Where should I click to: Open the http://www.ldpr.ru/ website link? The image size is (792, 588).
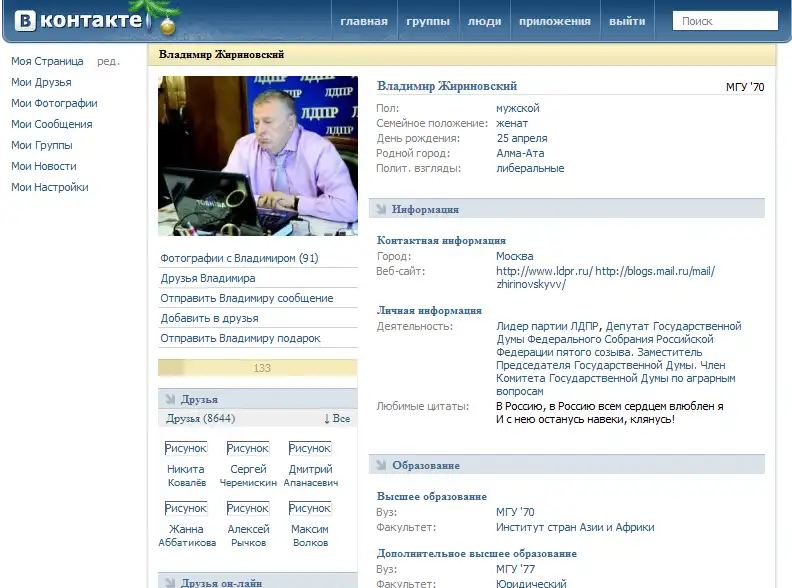pos(544,270)
